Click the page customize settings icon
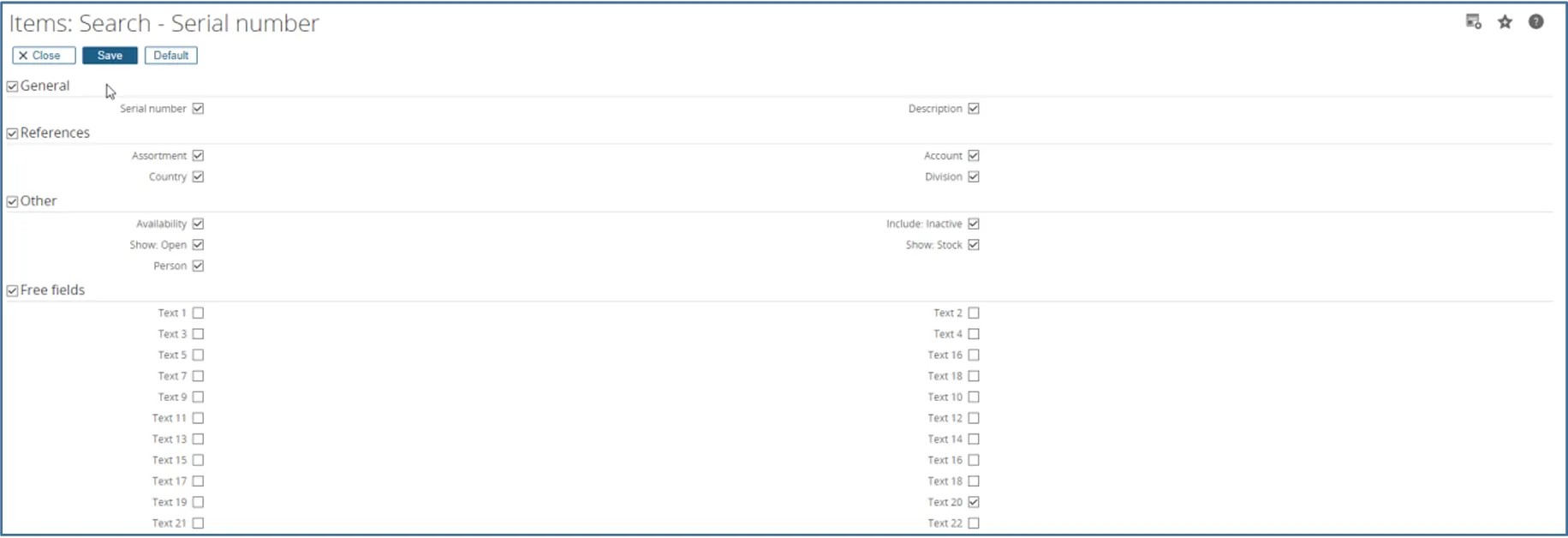This screenshot has width=1568, height=538. click(1473, 22)
